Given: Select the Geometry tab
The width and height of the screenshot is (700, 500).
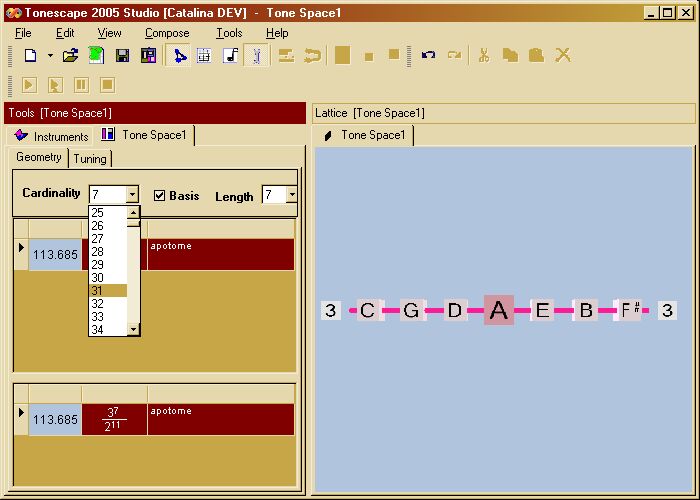Looking at the screenshot, I should [38, 157].
